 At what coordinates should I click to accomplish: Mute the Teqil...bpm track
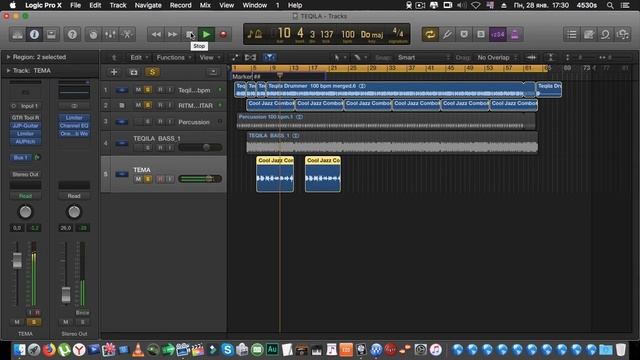point(138,90)
